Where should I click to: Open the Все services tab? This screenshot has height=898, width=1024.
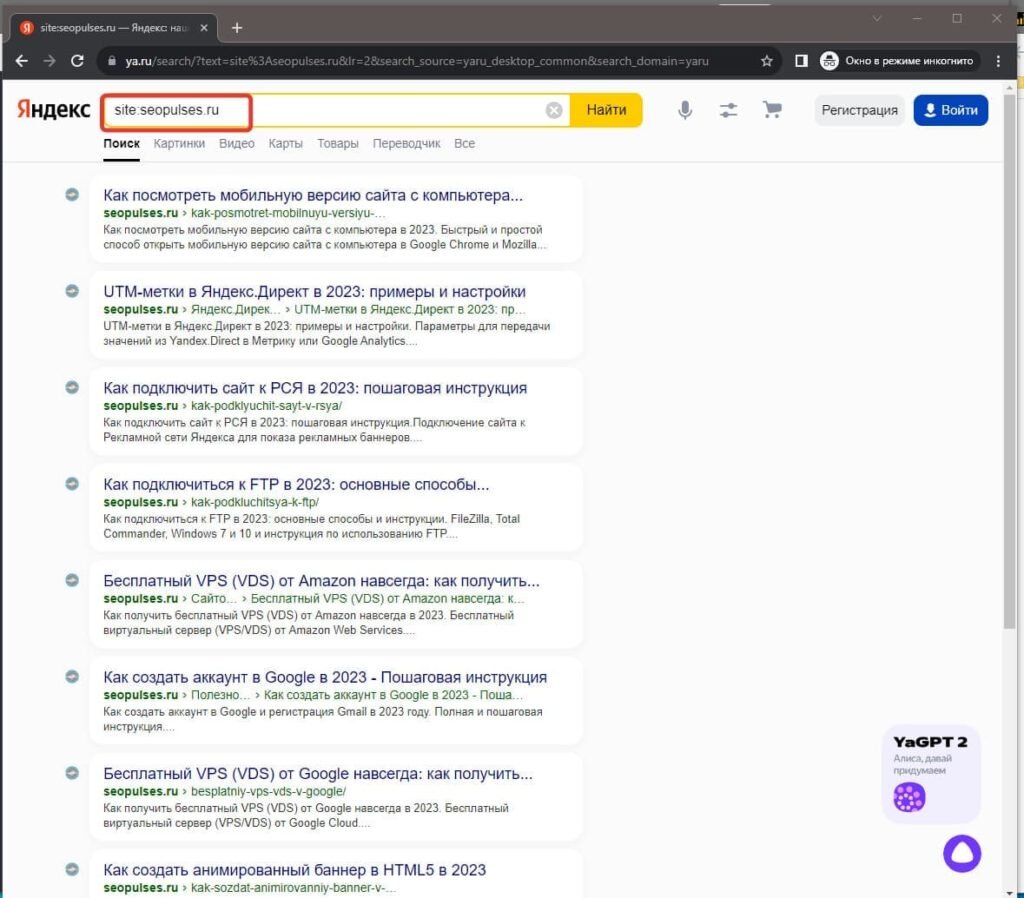464,143
